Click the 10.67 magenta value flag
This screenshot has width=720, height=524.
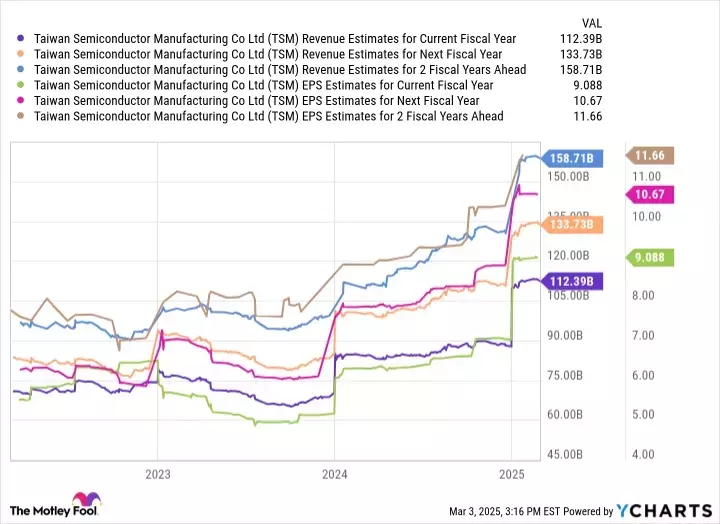tap(650, 194)
